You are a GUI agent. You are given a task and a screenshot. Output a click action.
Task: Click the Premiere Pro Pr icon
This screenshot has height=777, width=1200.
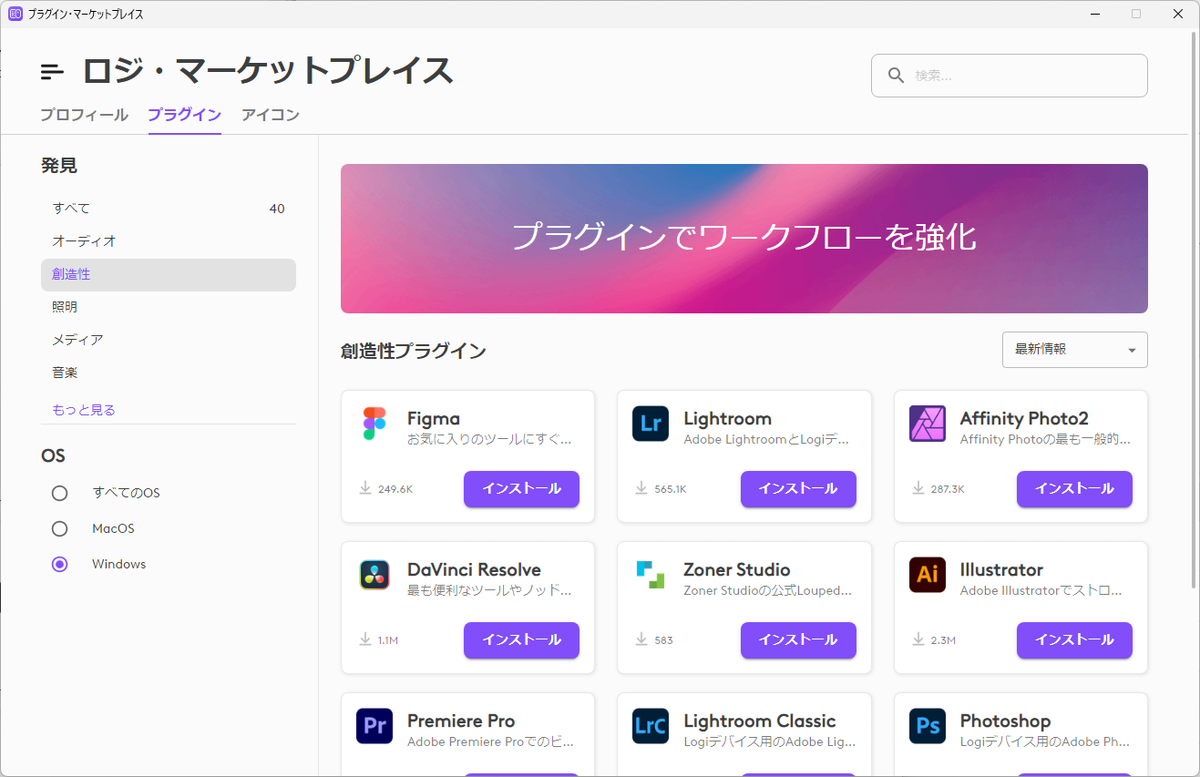pyautogui.click(x=374, y=726)
